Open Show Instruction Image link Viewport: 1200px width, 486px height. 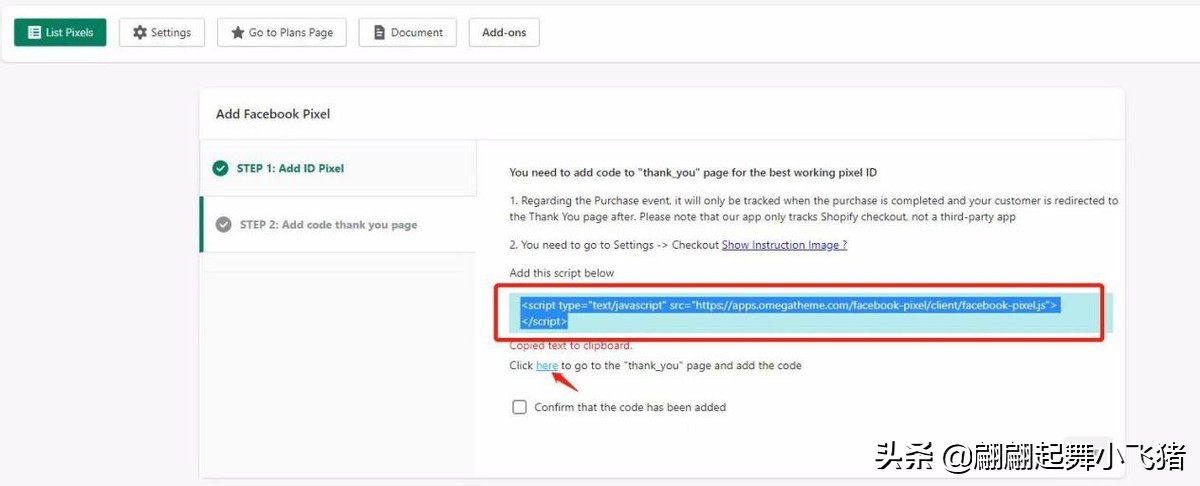click(784, 245)
